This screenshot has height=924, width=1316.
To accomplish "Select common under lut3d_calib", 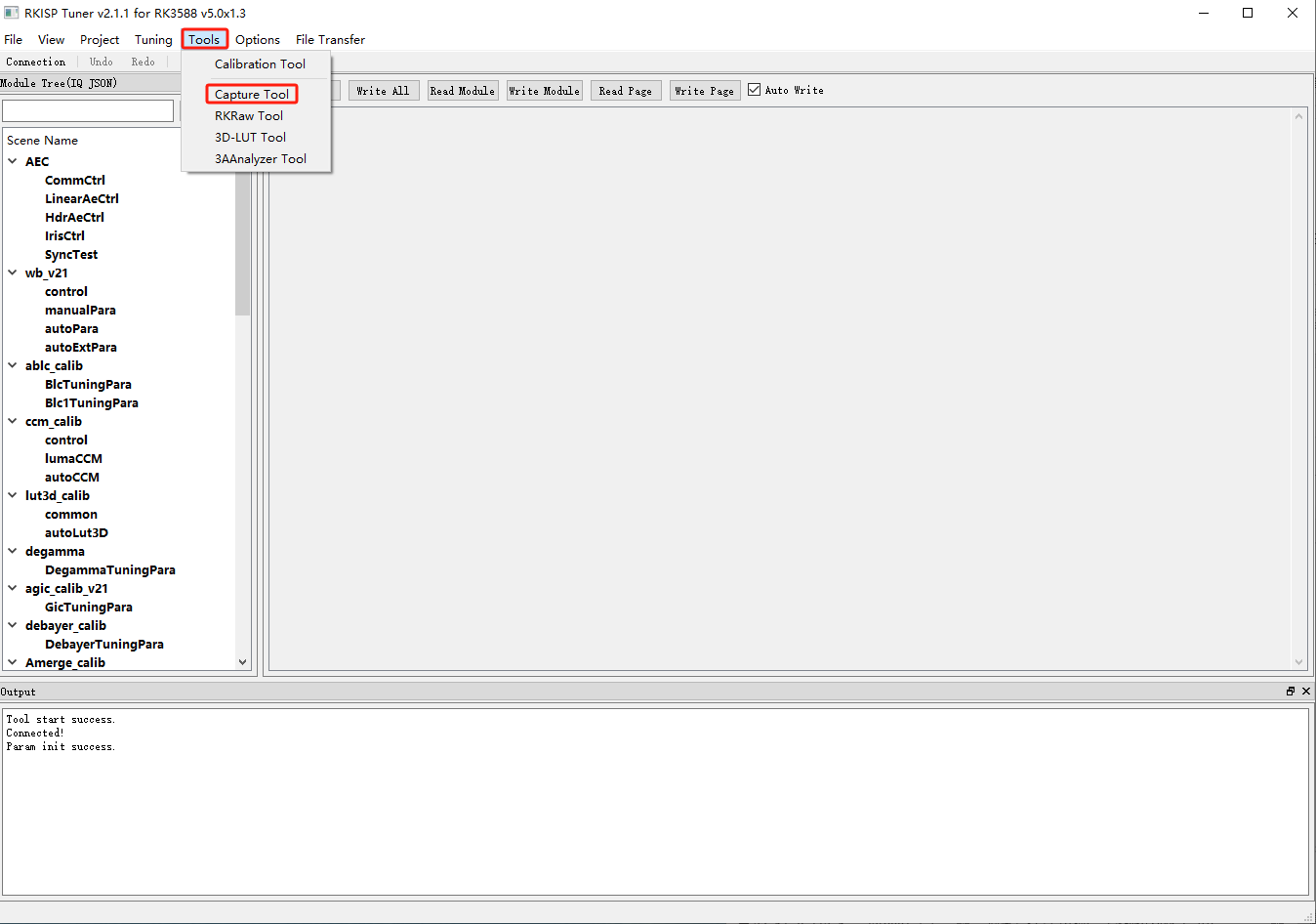I will coord(71,515).
